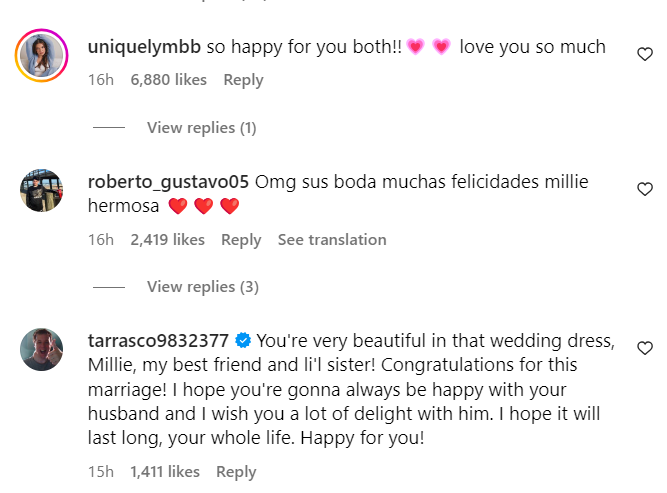View the 1,411 likes list
Screen dimensions: 667x493
(x=164, y=472)
